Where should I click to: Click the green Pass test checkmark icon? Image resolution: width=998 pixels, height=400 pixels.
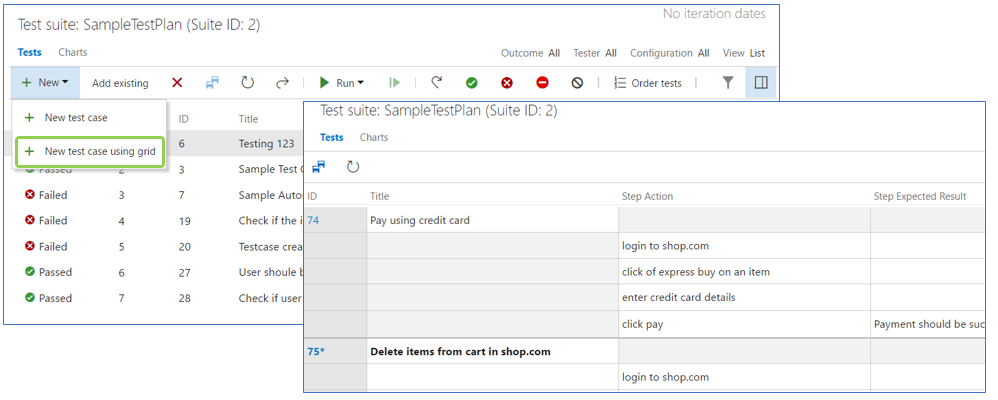tap(471, 83)
